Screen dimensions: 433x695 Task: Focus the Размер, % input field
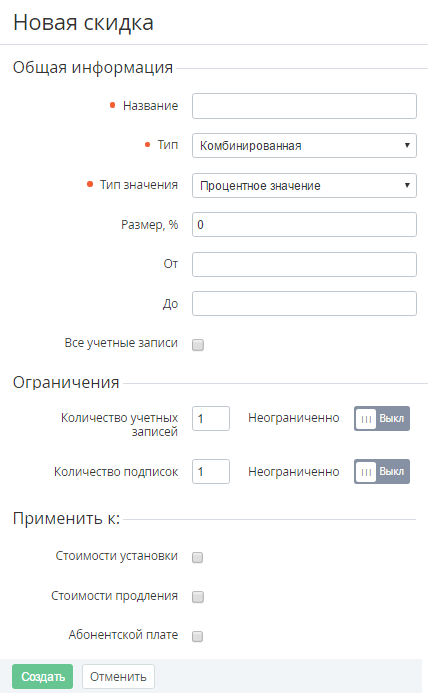304,225
